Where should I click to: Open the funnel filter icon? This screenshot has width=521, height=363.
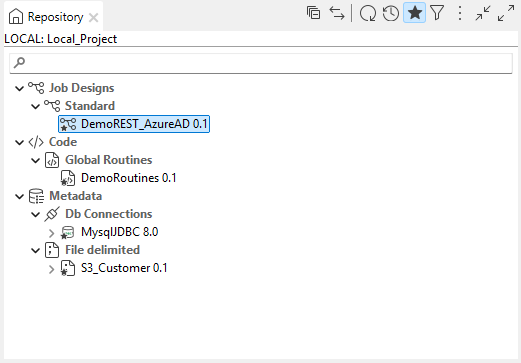pos(437,13)
